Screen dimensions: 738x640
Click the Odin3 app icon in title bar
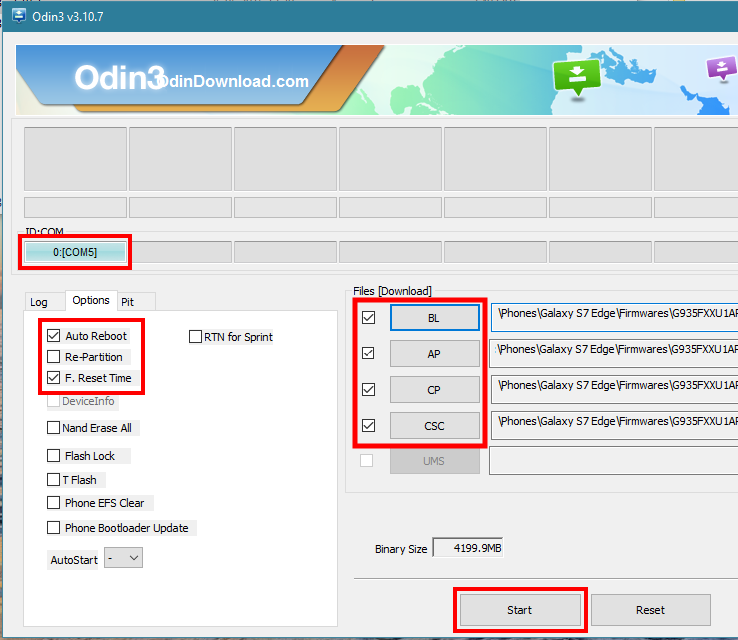coord(19,16)
